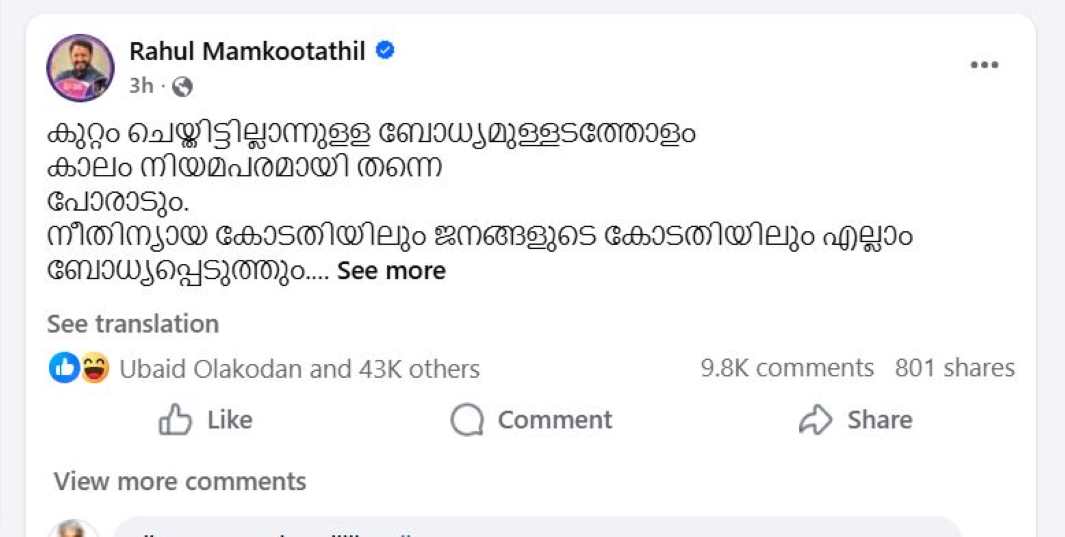Share this post
The width and height of the screenshot is (1065, 537).
856,420
